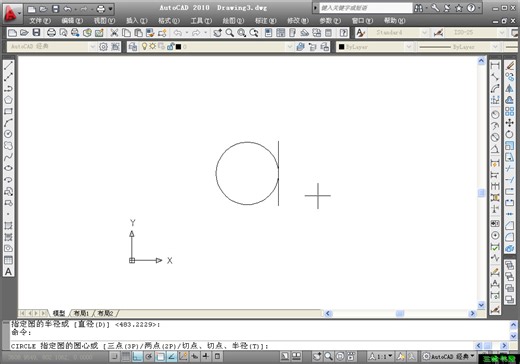Expand the layer list dropdown
520x364 pixels.
point(290,47)
